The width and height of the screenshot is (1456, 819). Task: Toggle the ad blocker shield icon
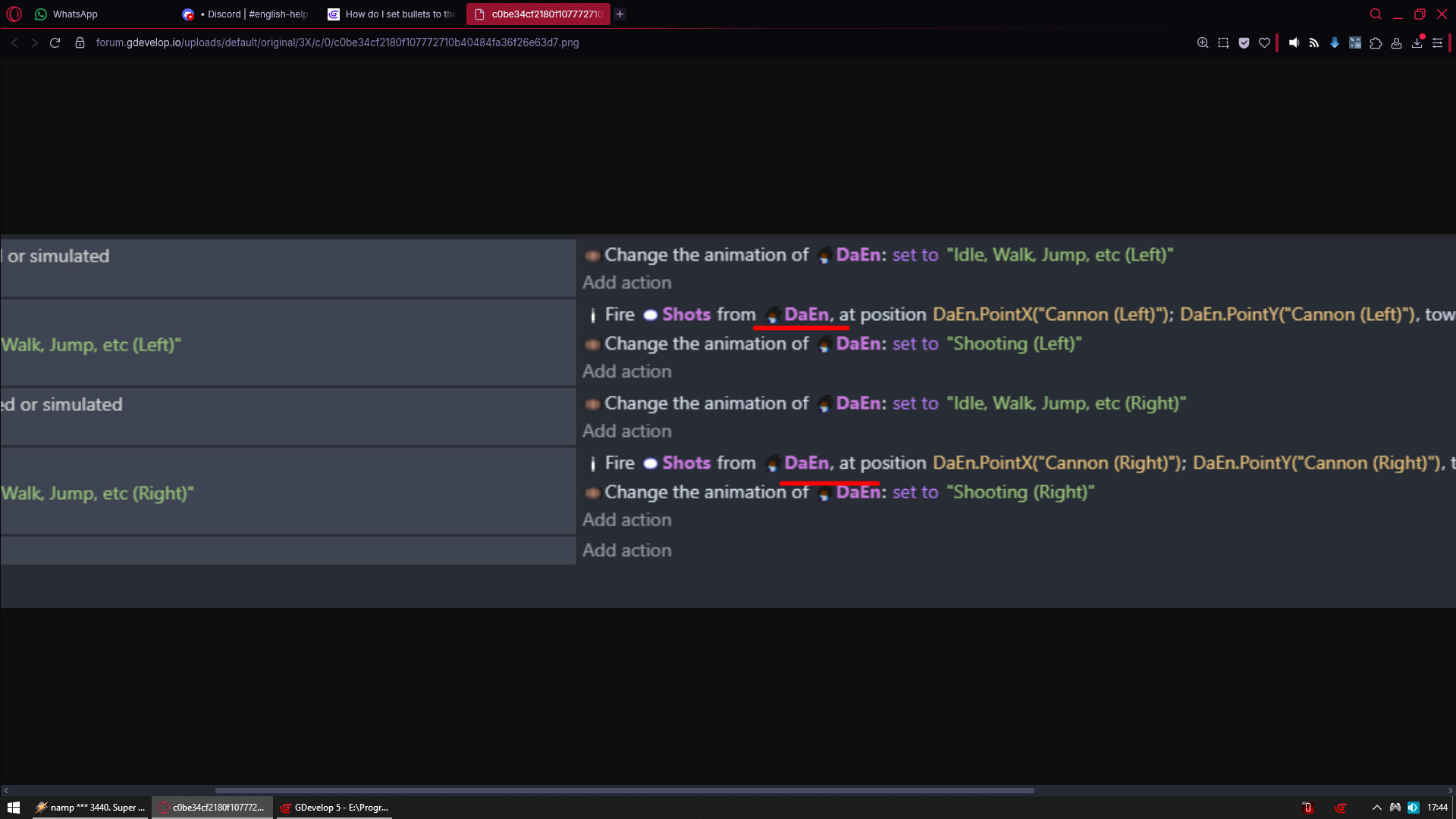point(1244,43)
